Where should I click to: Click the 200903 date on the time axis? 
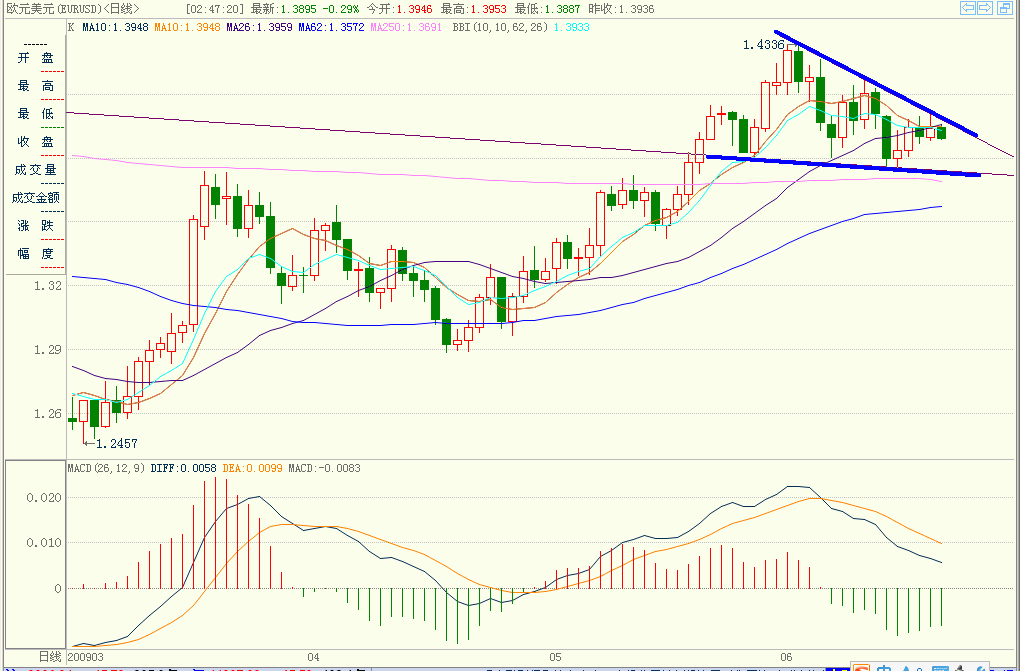point(87,657)
